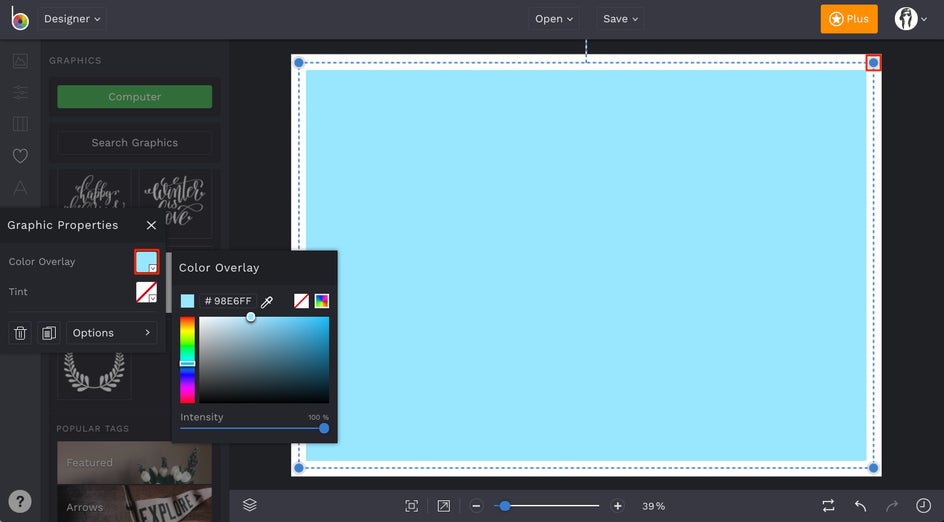The image size is (944, 522).
Task: Click the fit-to-screen icon
Action: click(x=411, y=506)
